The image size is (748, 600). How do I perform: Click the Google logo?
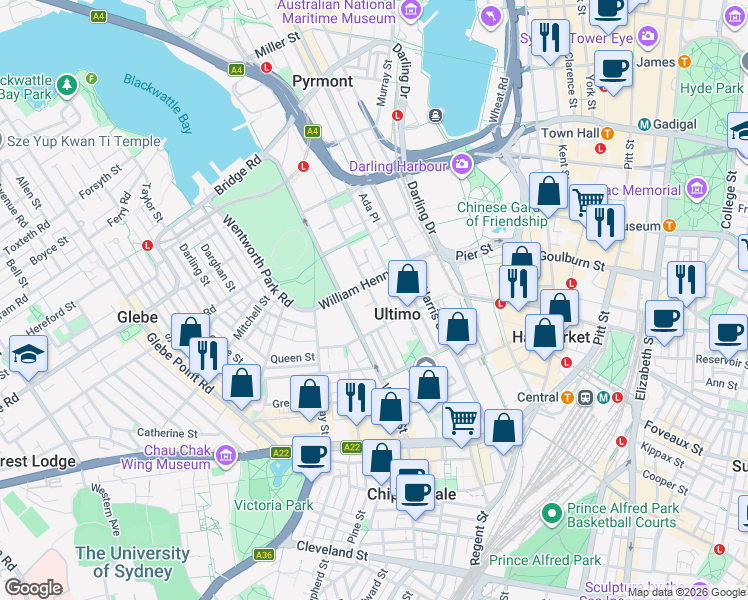[x=34, y=588]
